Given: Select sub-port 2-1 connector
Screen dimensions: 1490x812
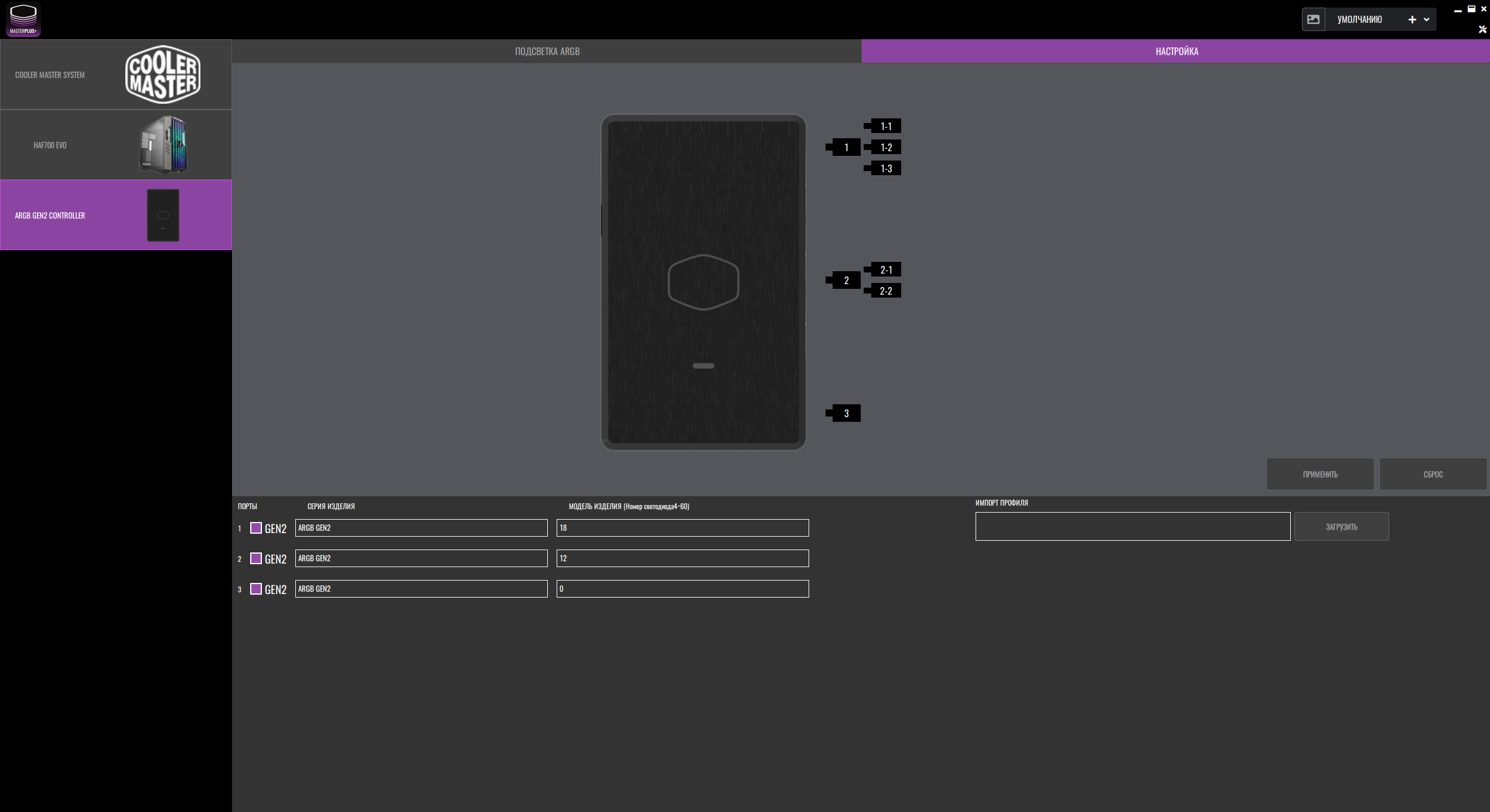Looking at the screenshot, I should [883, 269].
